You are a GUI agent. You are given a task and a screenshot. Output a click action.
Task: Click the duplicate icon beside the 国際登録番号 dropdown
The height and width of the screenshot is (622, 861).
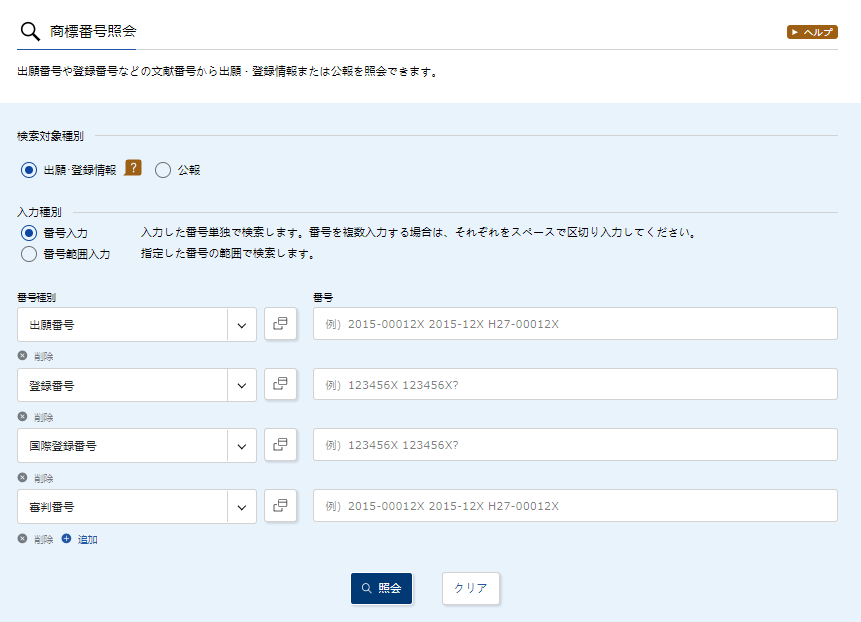click(280, 445)
